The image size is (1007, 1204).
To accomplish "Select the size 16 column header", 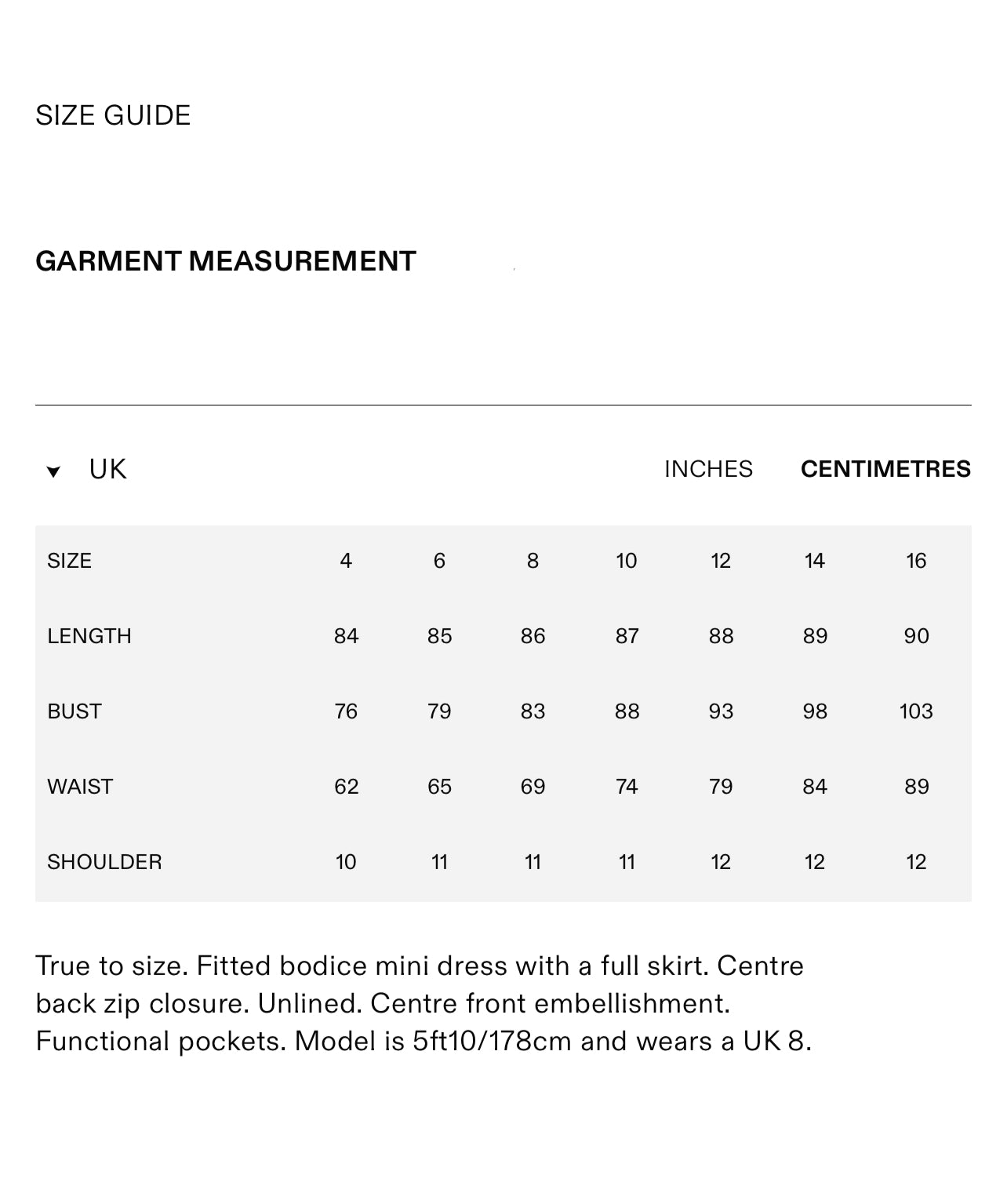I will coord(915,561).
